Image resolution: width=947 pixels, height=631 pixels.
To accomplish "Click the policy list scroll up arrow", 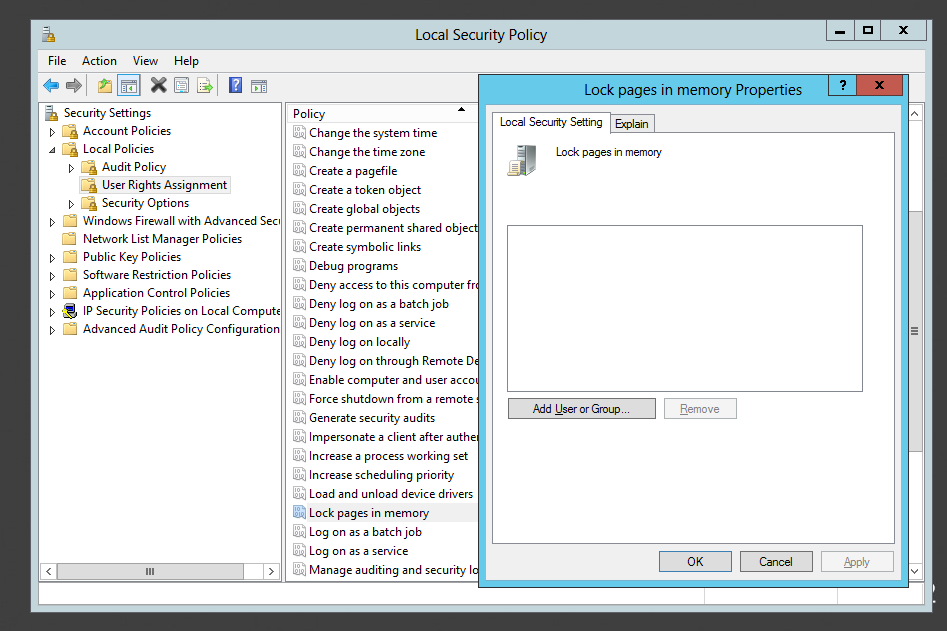I will pos(915,114).
